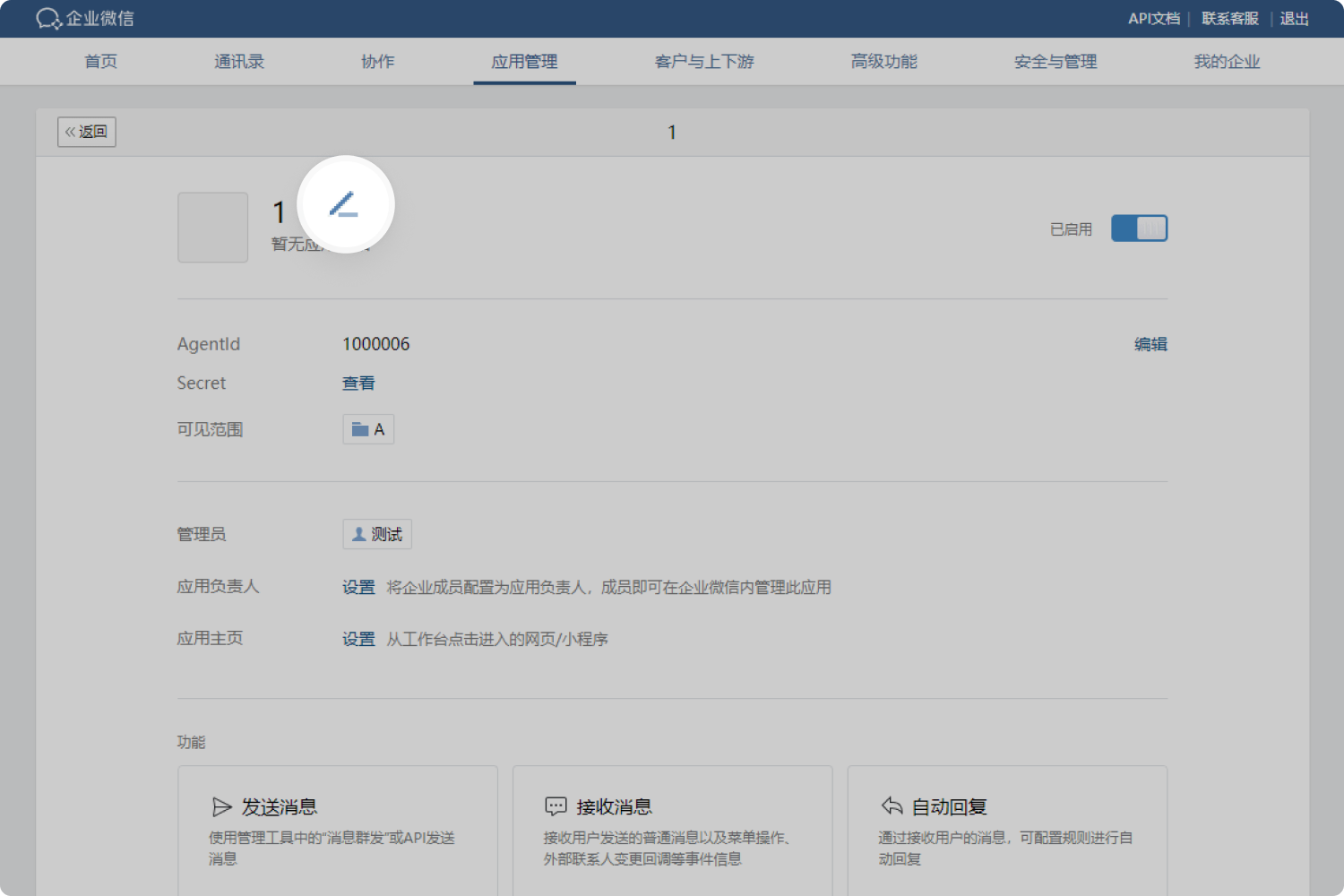The image size is (1344, 896).
Task: Click 退出 to log out
Action: click(x=1294, y=18)
